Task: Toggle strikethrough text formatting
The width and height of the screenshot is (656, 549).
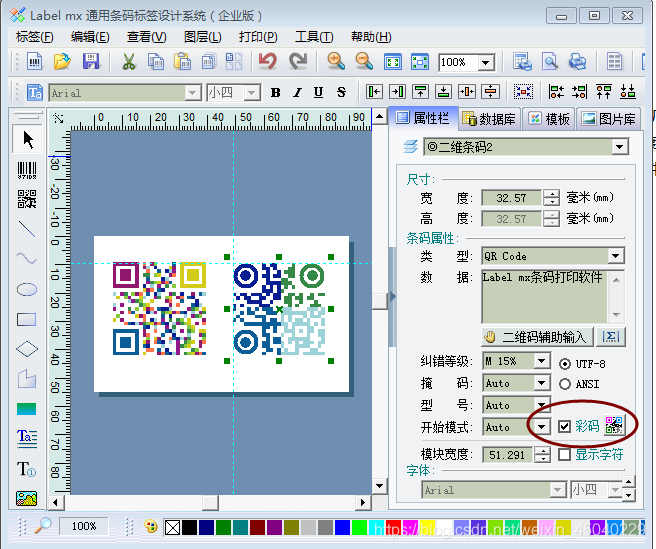Action: (341, 92)
